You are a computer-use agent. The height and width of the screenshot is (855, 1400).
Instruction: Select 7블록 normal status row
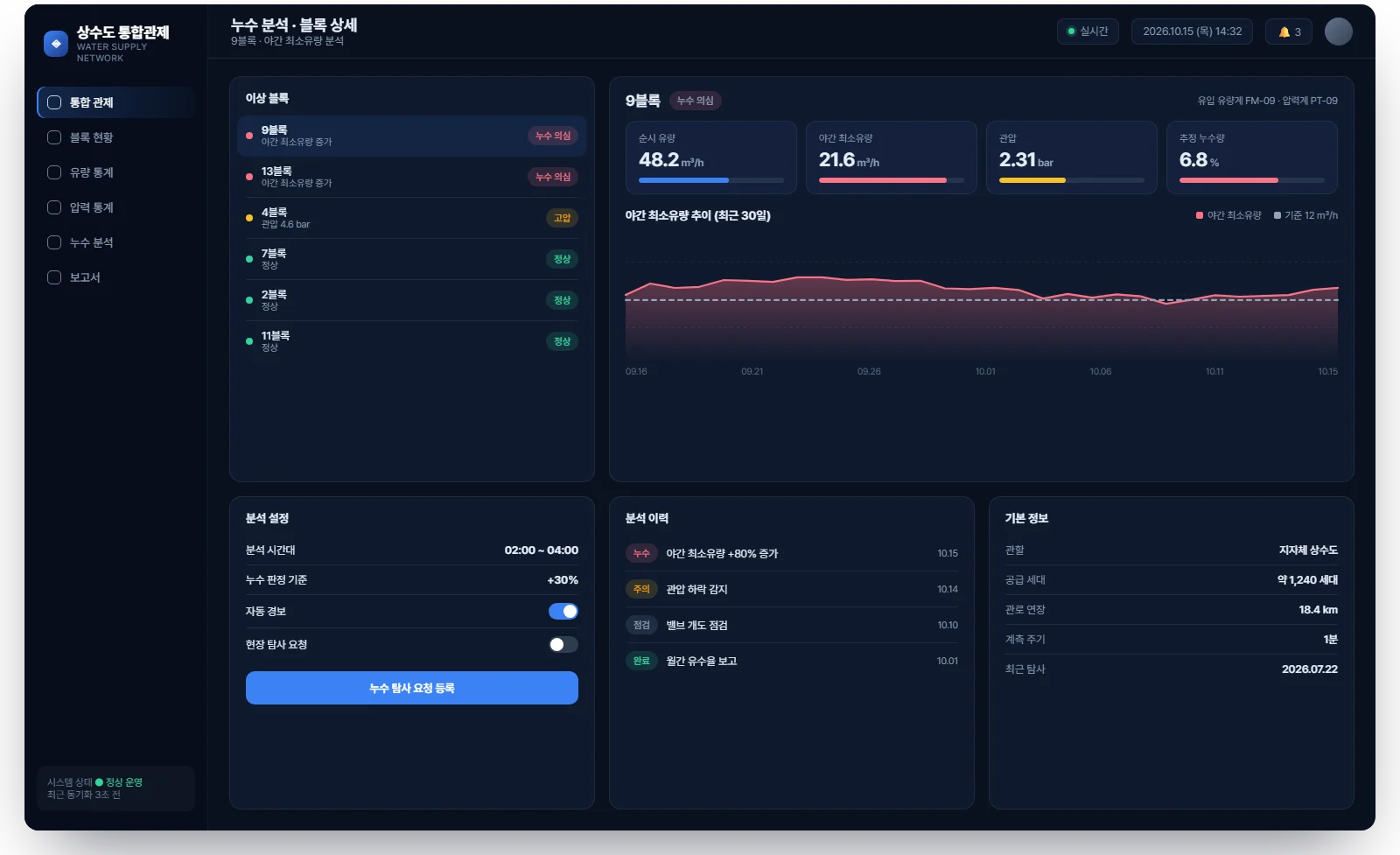(412, 259)
